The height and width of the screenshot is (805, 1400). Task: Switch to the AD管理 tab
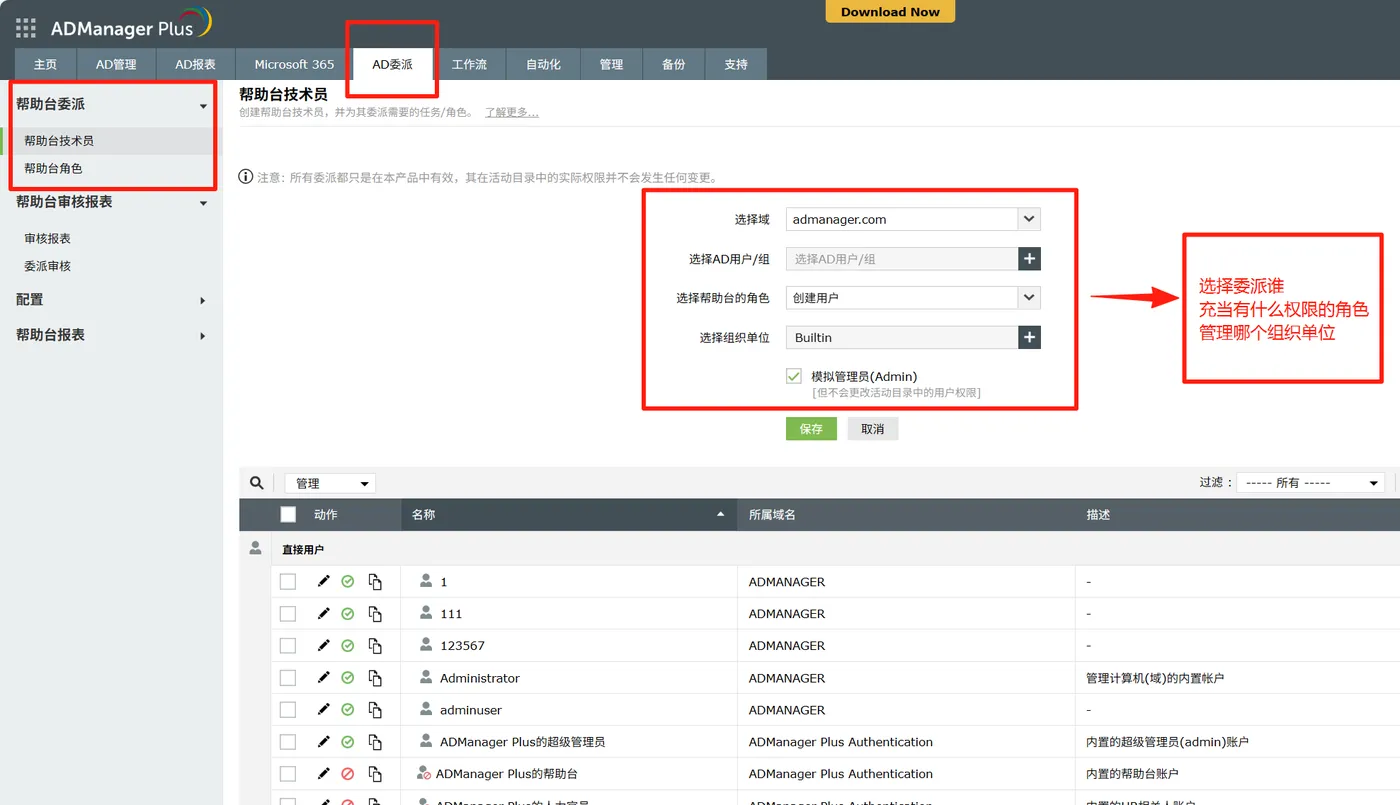tap(116, 64)
